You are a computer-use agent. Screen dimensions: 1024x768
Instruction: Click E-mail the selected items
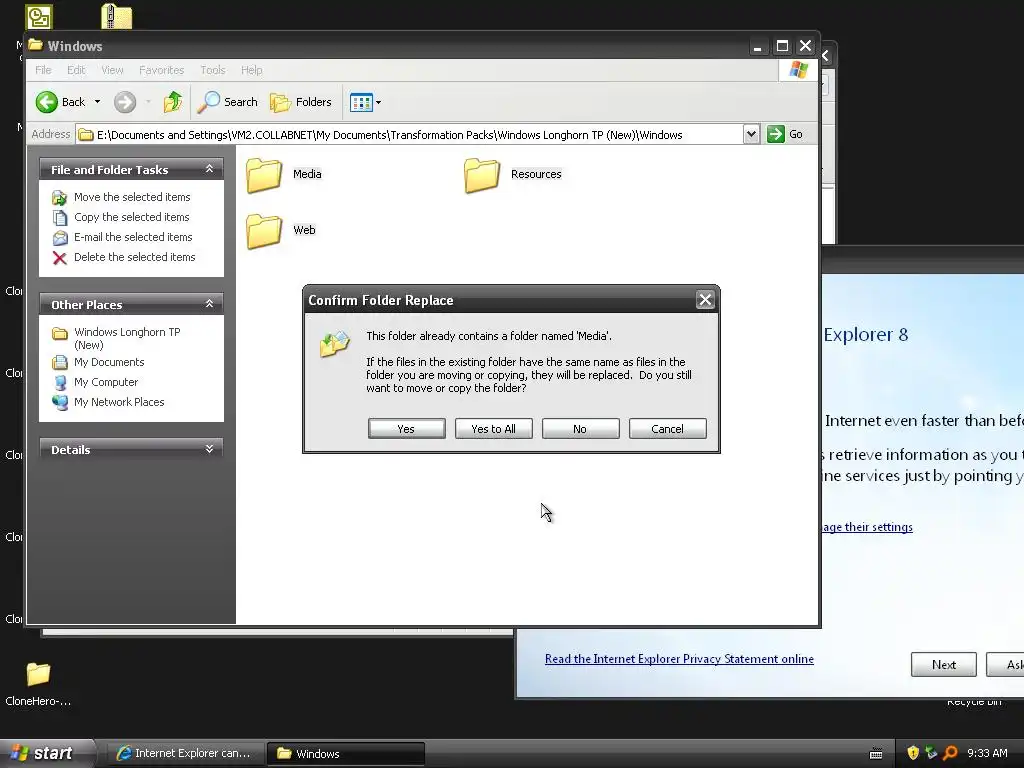click(x=133, y=237)
